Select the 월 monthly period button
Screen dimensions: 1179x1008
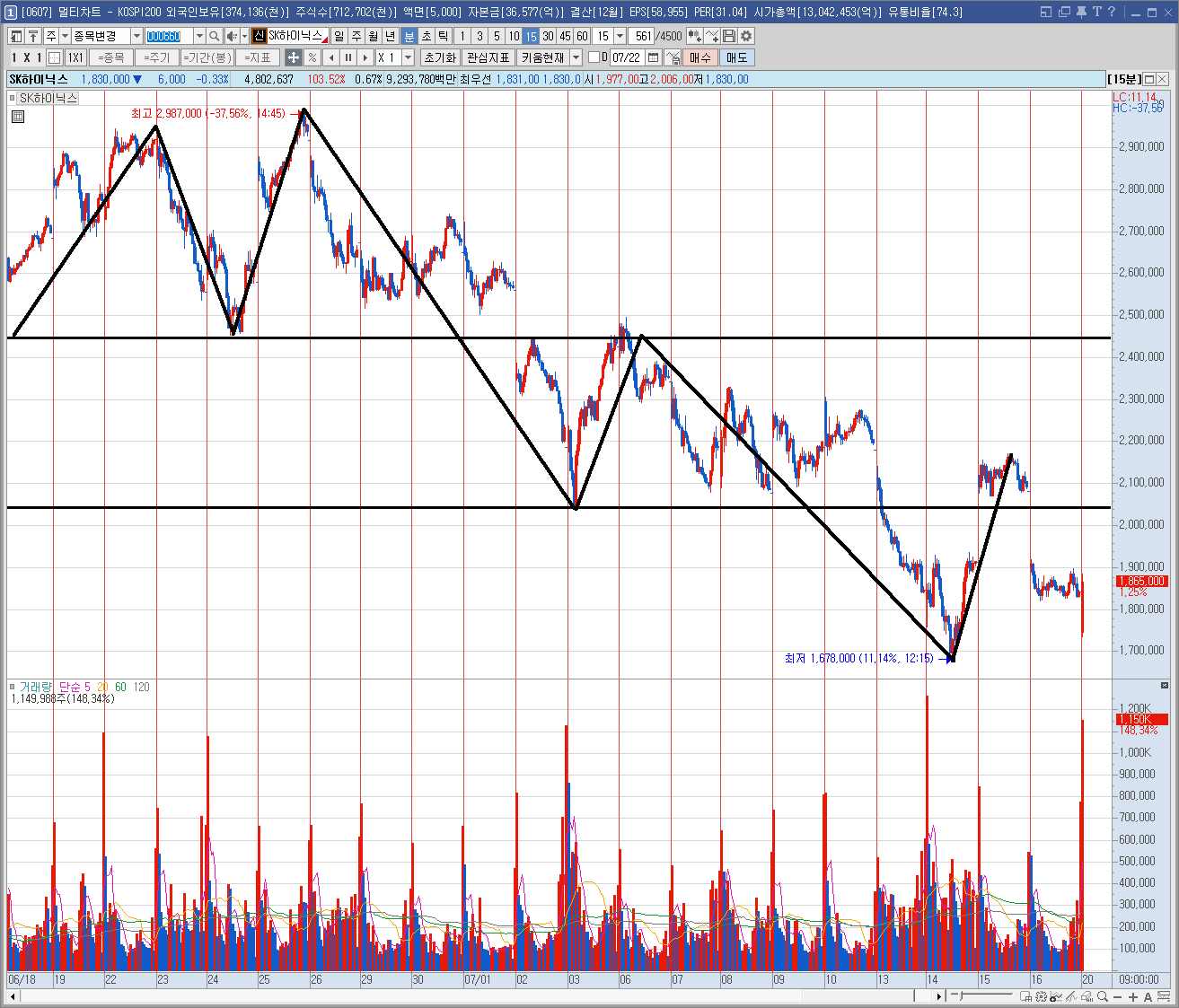pos(373,36)
